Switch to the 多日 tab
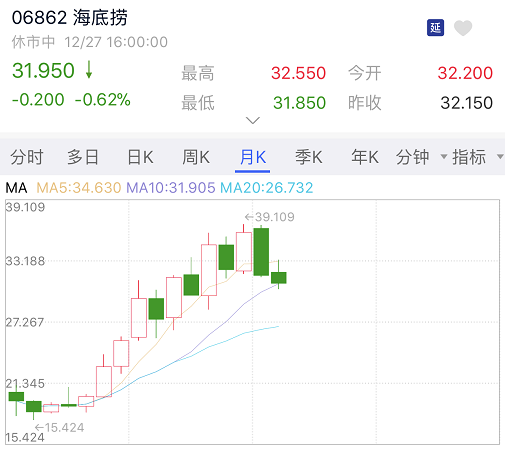Viewport: 505px width, 450px height. point(83,157)
